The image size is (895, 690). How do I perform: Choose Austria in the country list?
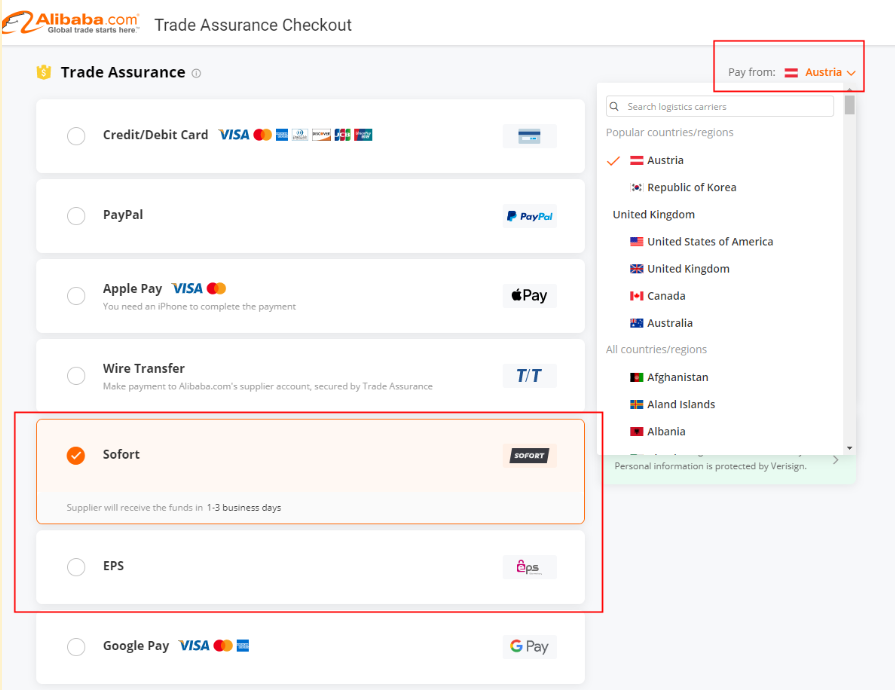click(x=665, y=160)
